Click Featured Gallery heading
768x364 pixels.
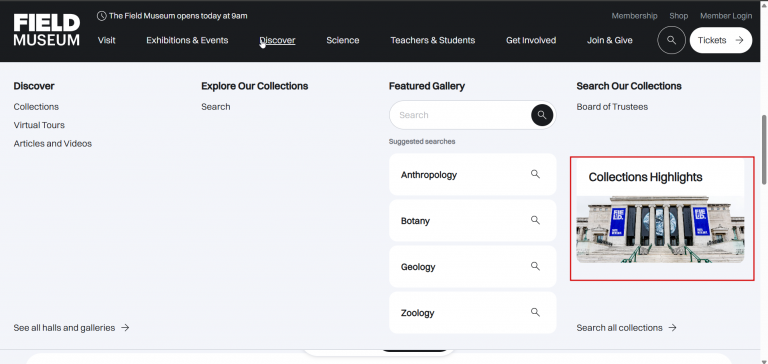point(427,86)
